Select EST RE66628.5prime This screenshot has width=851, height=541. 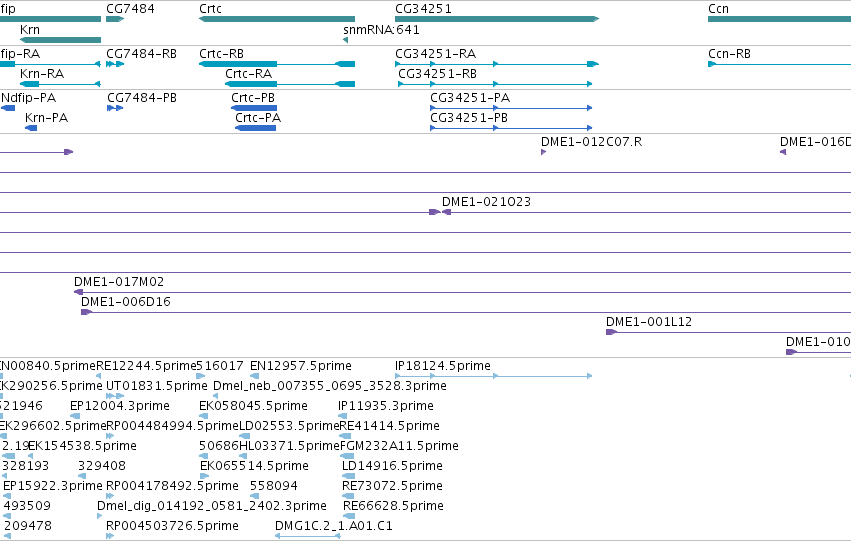tap(393, 506)
